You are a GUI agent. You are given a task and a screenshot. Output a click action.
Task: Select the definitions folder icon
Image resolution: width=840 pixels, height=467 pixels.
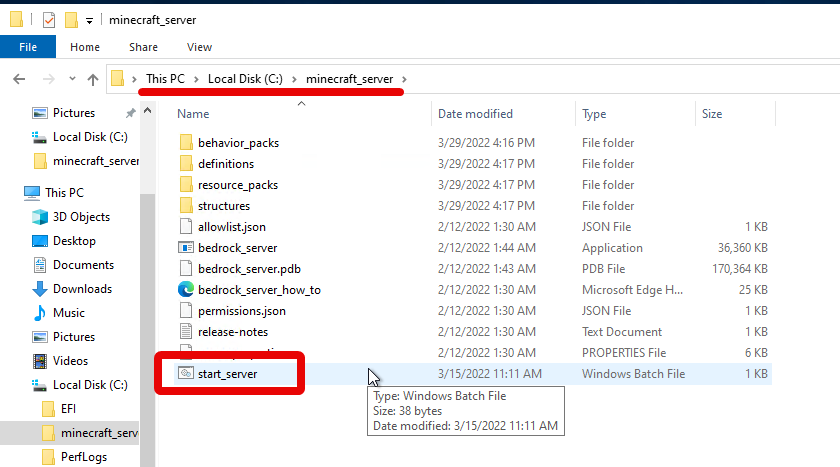(x=186, y=163)
